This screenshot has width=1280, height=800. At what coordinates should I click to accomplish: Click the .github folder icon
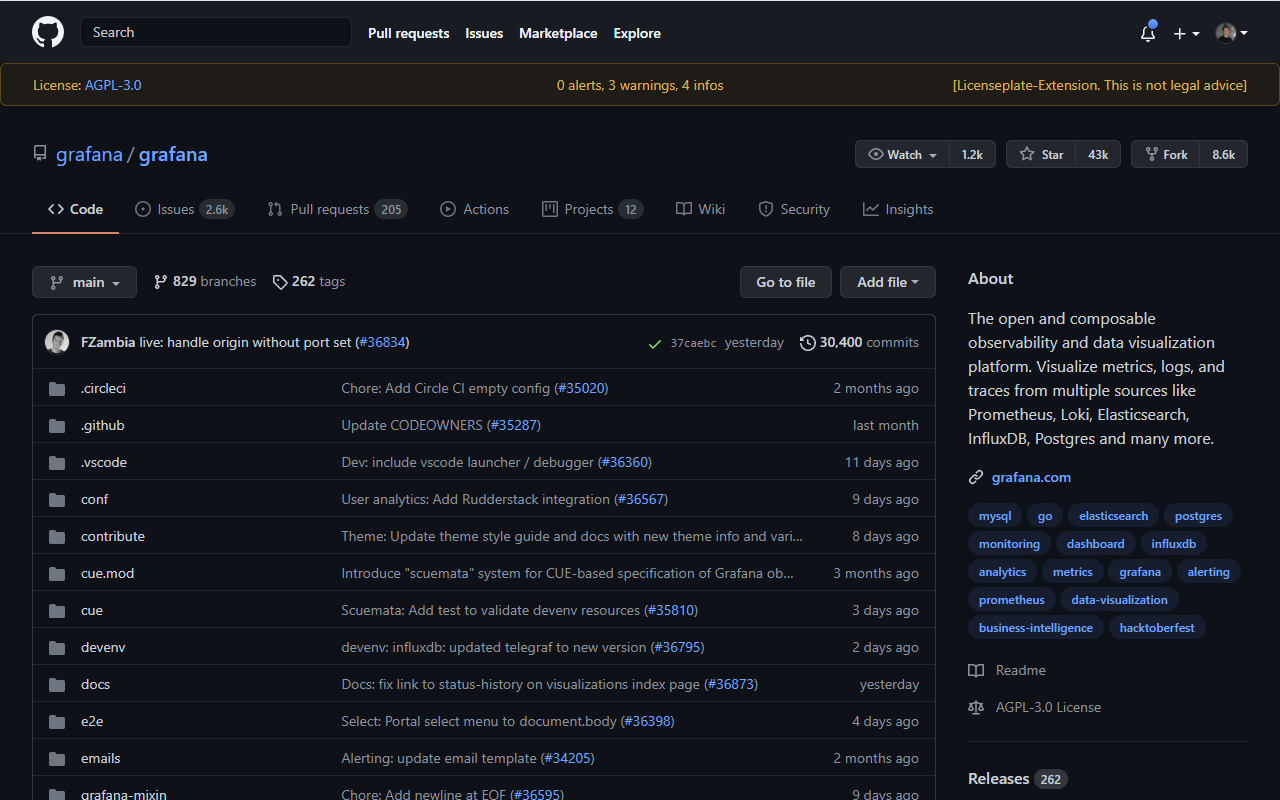tap(57, 425)
